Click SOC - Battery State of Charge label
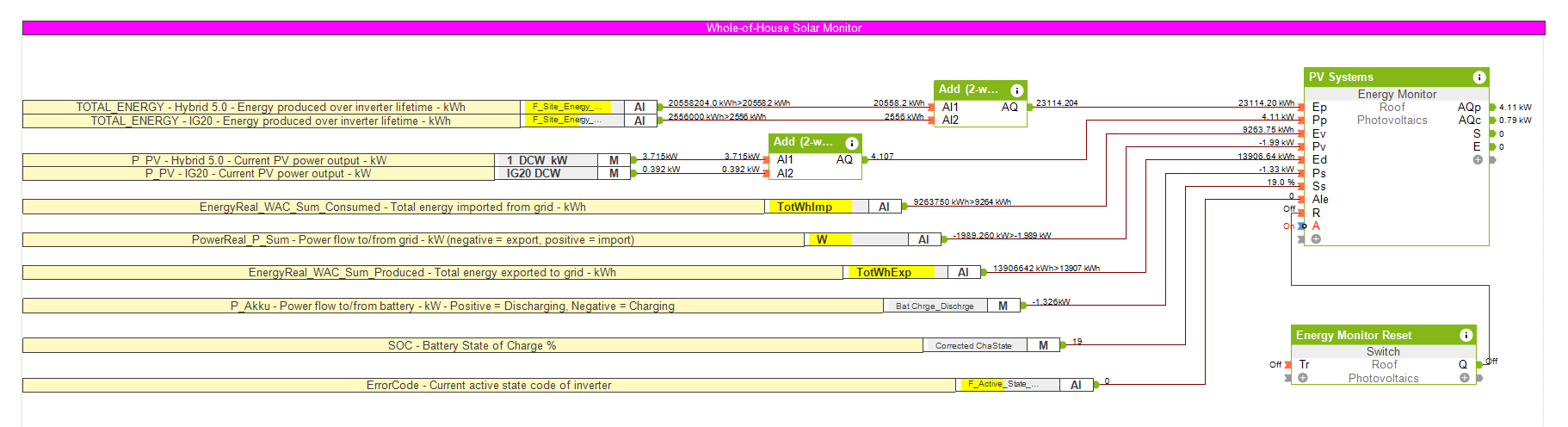Screen dimensions: 1568x427 click(x=472, y=345)
